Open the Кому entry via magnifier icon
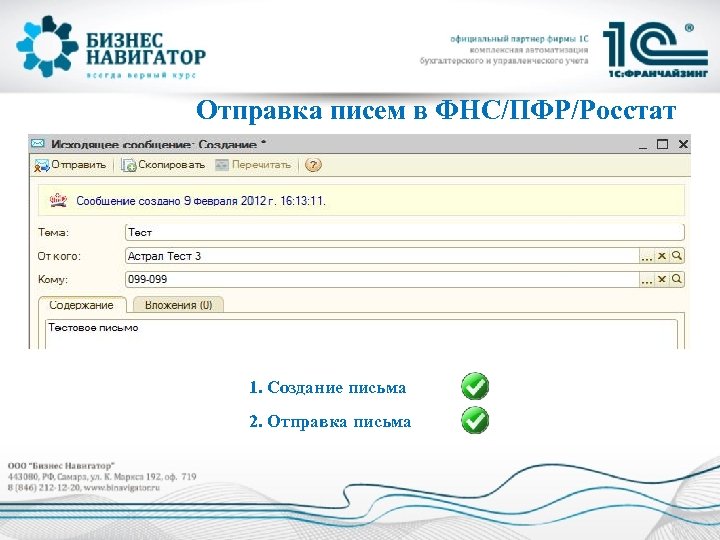720x540 pixels. pos(677,279)
